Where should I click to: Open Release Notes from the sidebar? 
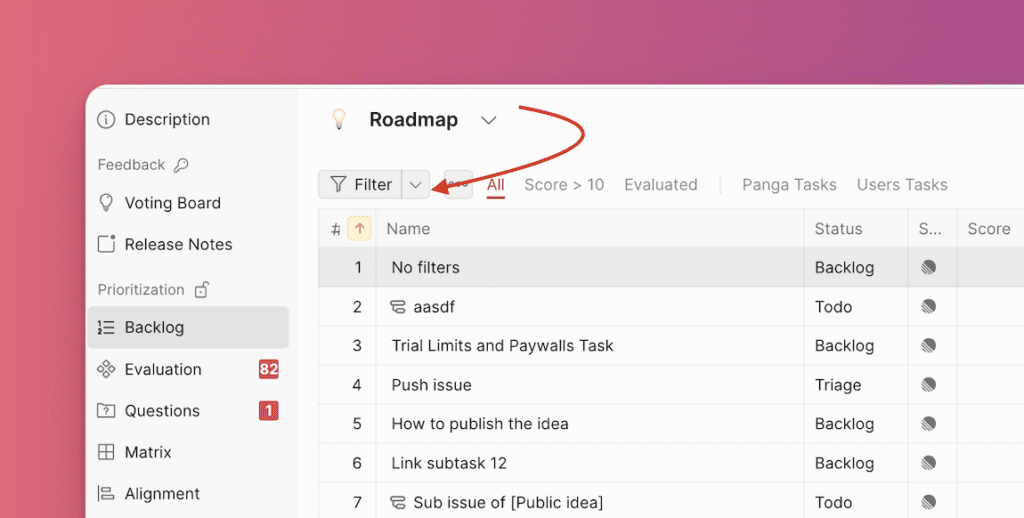click(x=178, y=245)
